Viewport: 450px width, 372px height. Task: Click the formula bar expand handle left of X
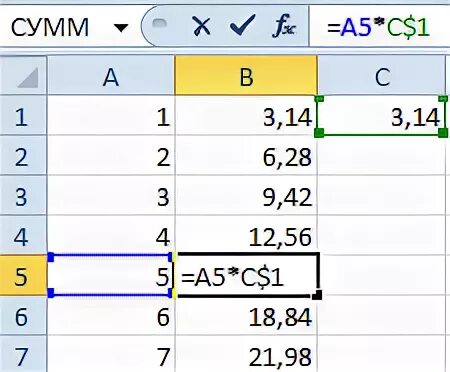[x=159, y=23]
